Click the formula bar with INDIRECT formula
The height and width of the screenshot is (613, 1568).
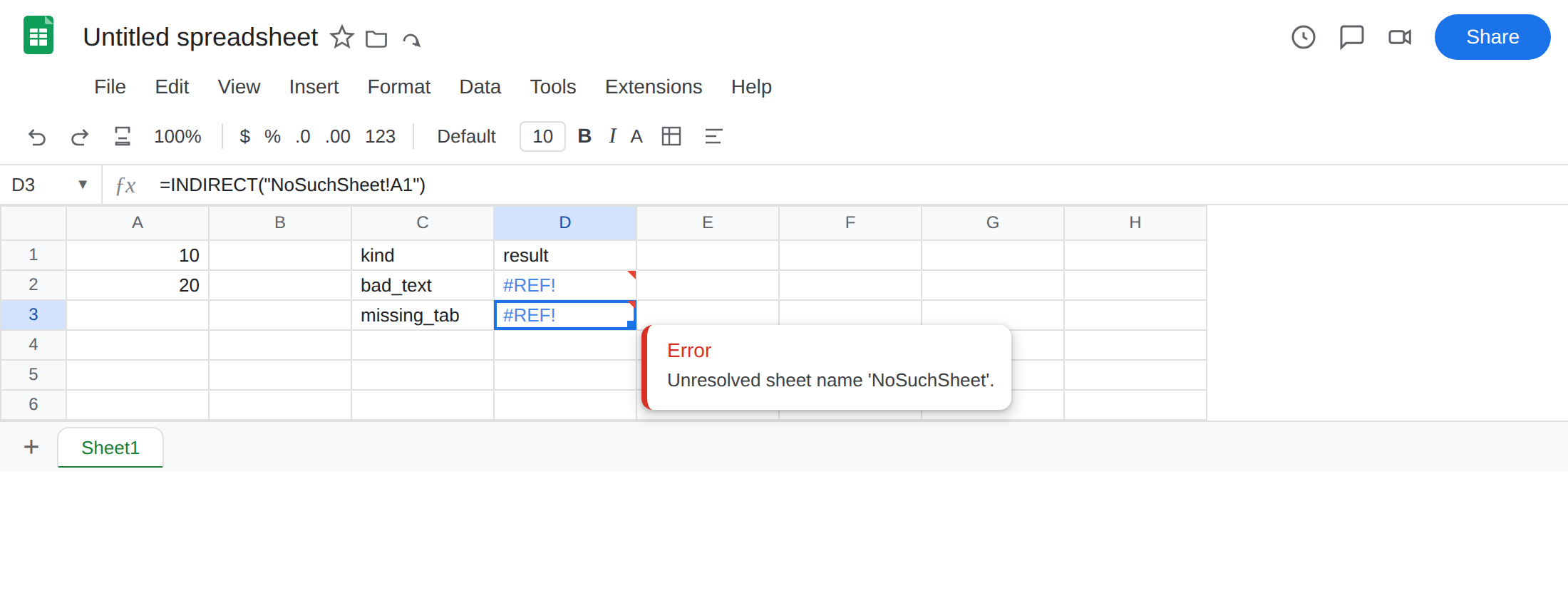[855, 185]
